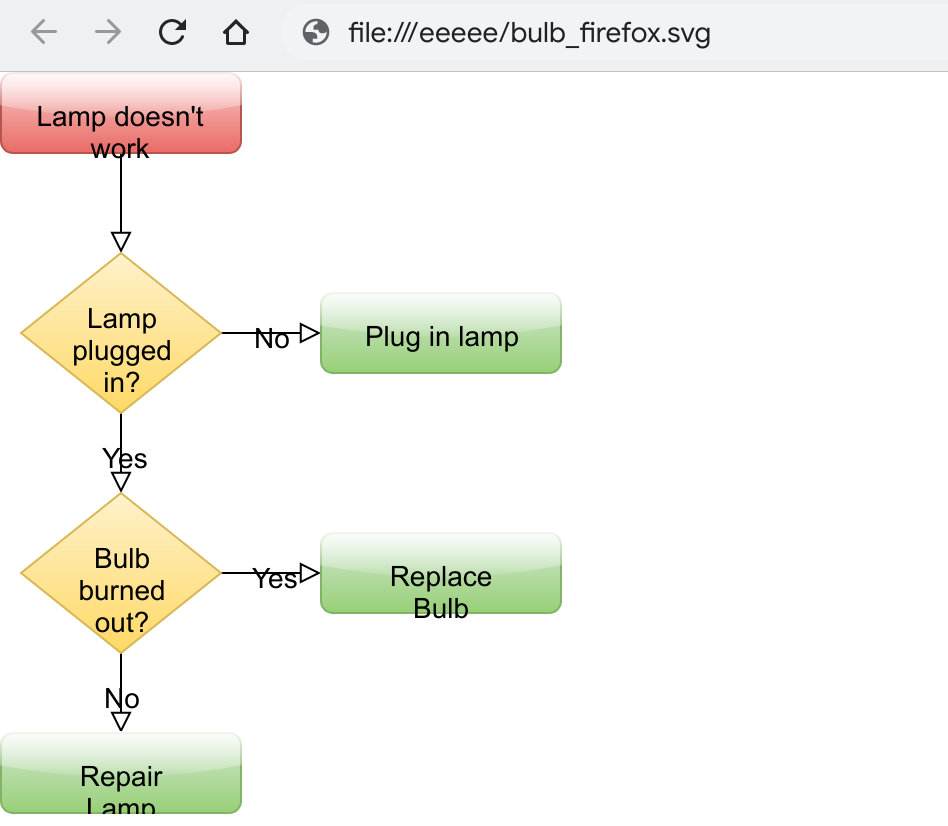Reload the bulb_firefox.svg page
Viewport: 948px width, 826px height.
tap(172, 32)
